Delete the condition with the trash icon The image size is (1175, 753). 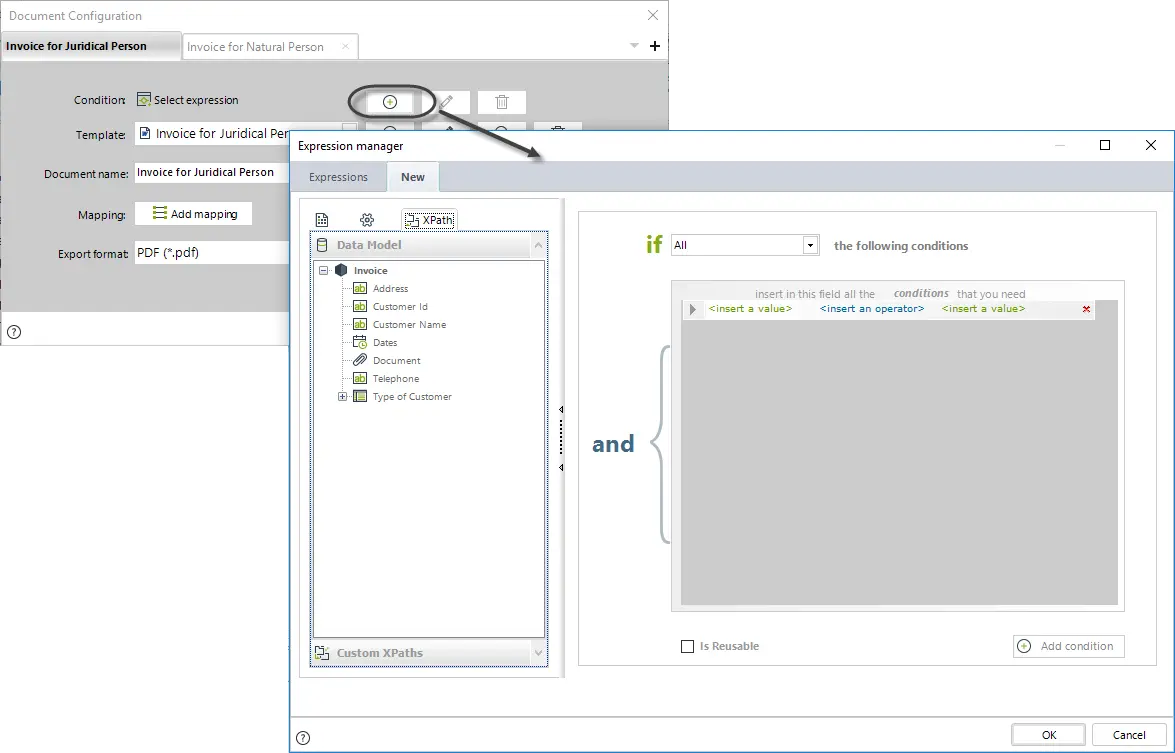pos(502,102)
